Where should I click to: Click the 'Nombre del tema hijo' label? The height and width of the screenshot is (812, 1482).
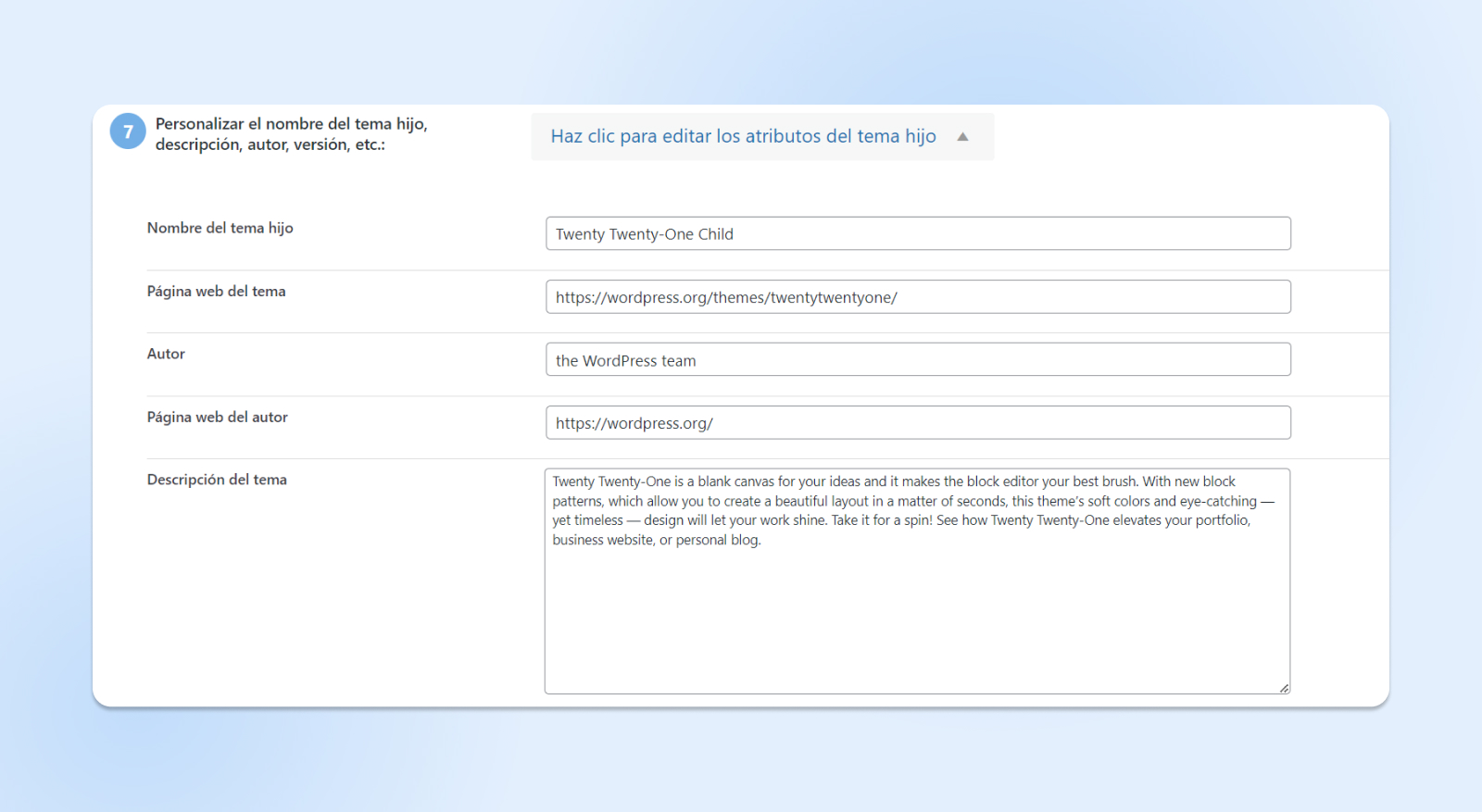[x=220, y=228]
